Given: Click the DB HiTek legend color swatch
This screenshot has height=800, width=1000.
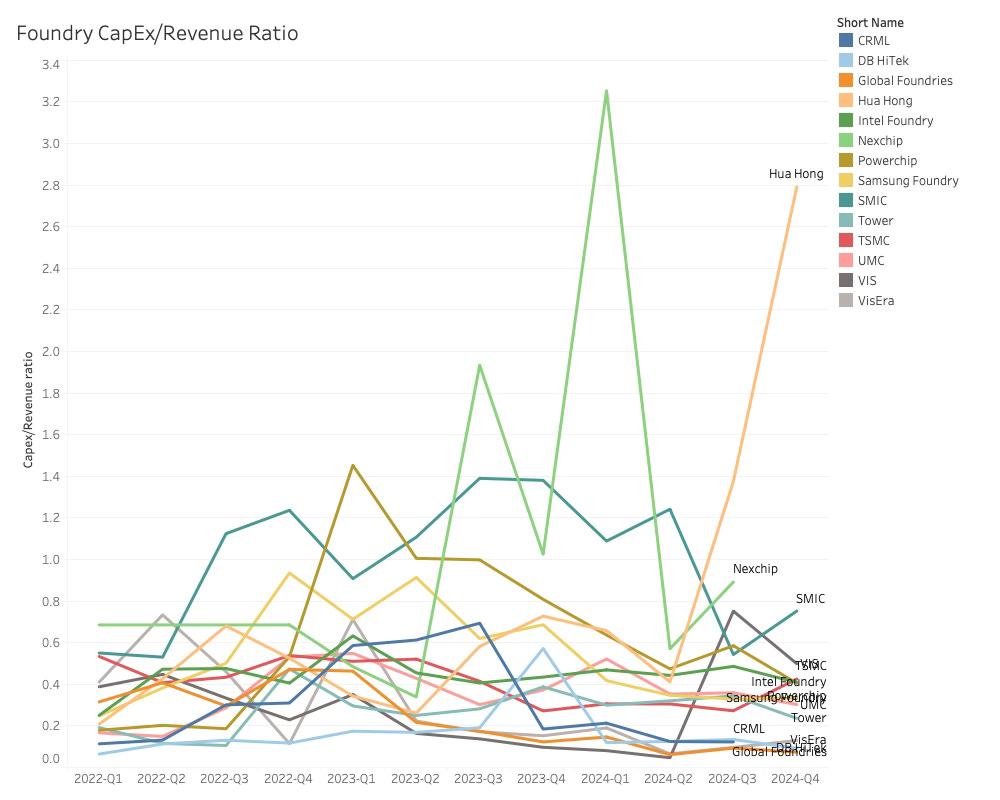Looking at the screenshot, I should (x=846, y=61).
